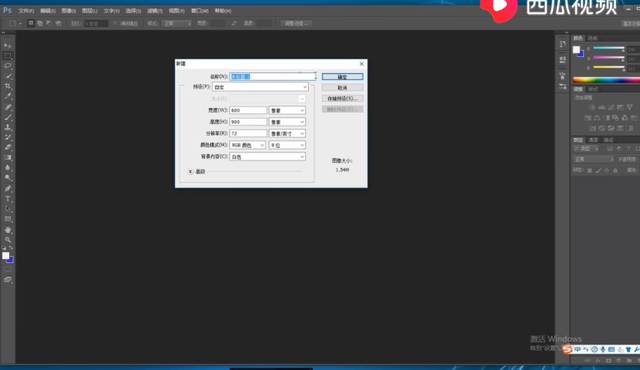
Task: Open the Style dropdown in options bar
Action: 177,24
